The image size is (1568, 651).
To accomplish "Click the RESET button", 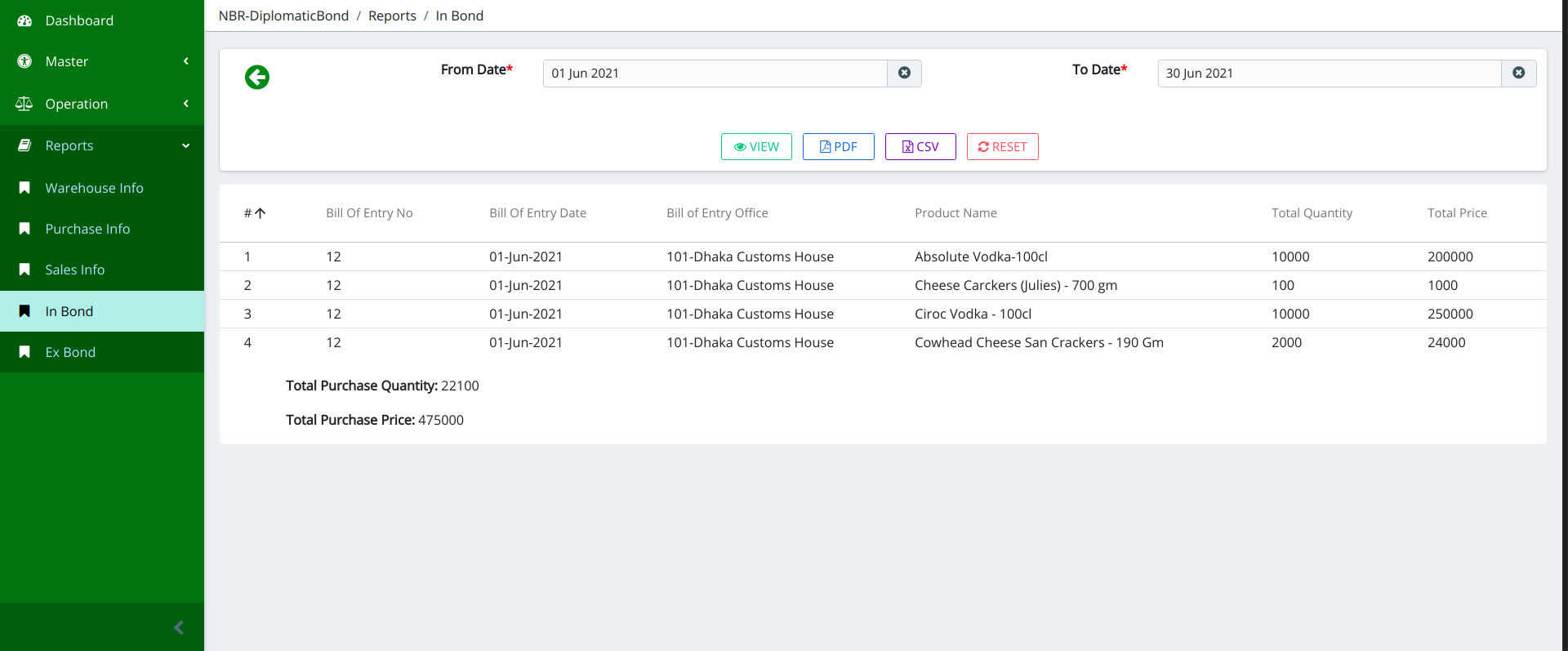I will point(1002,147).
